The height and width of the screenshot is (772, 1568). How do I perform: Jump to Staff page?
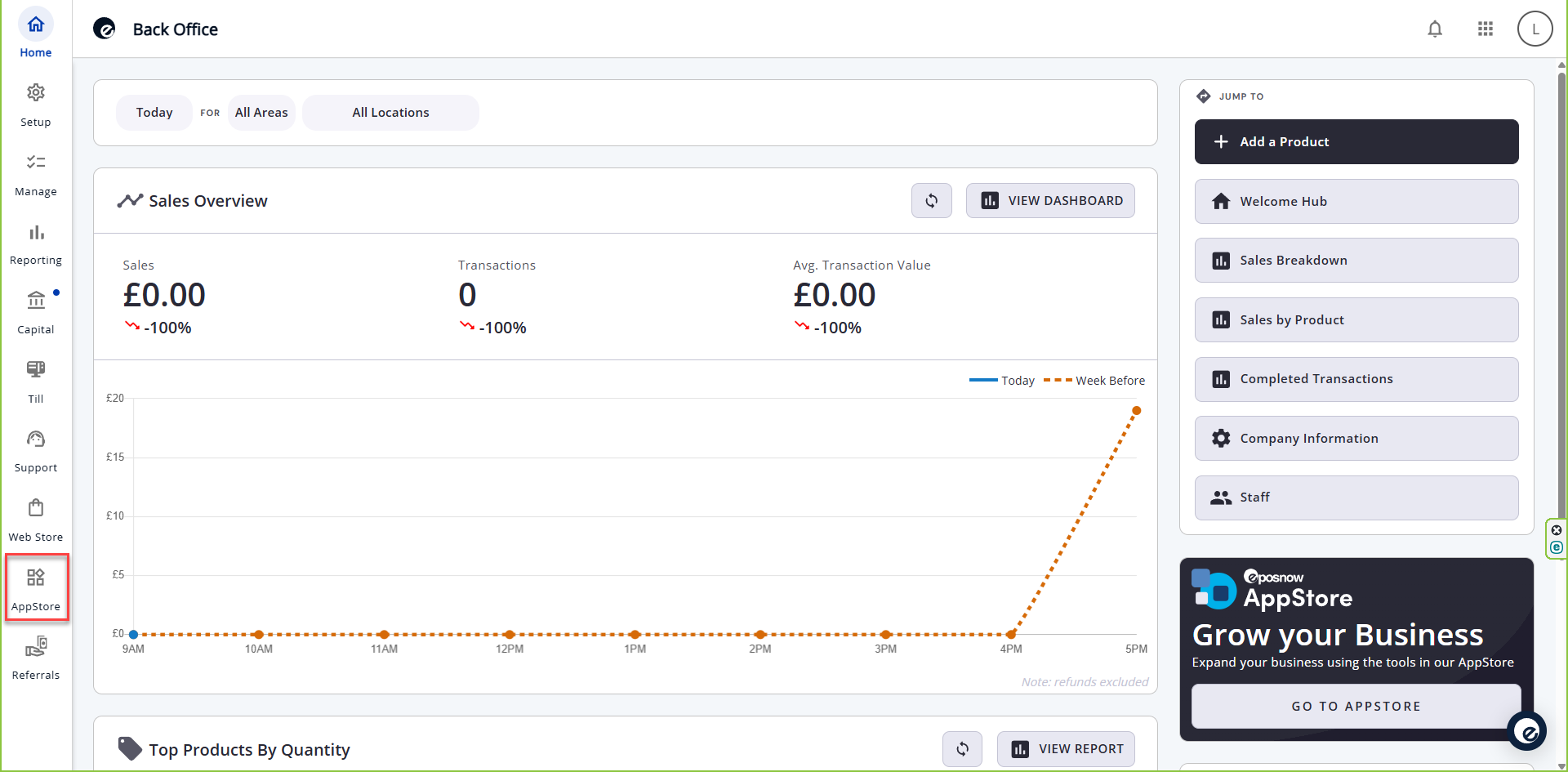click(1356, 498)
